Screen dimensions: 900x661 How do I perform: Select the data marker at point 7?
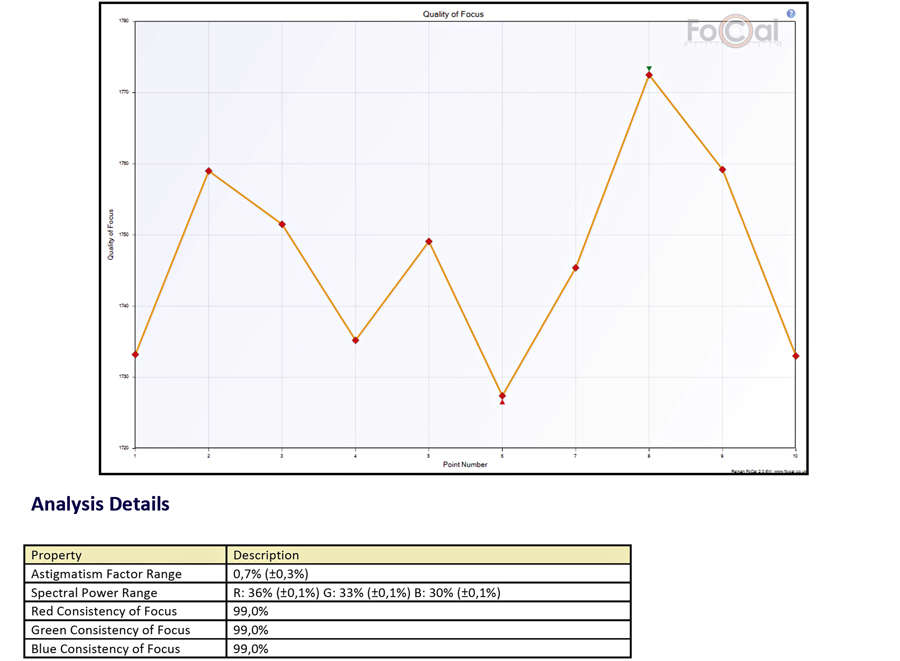(576, 268)
